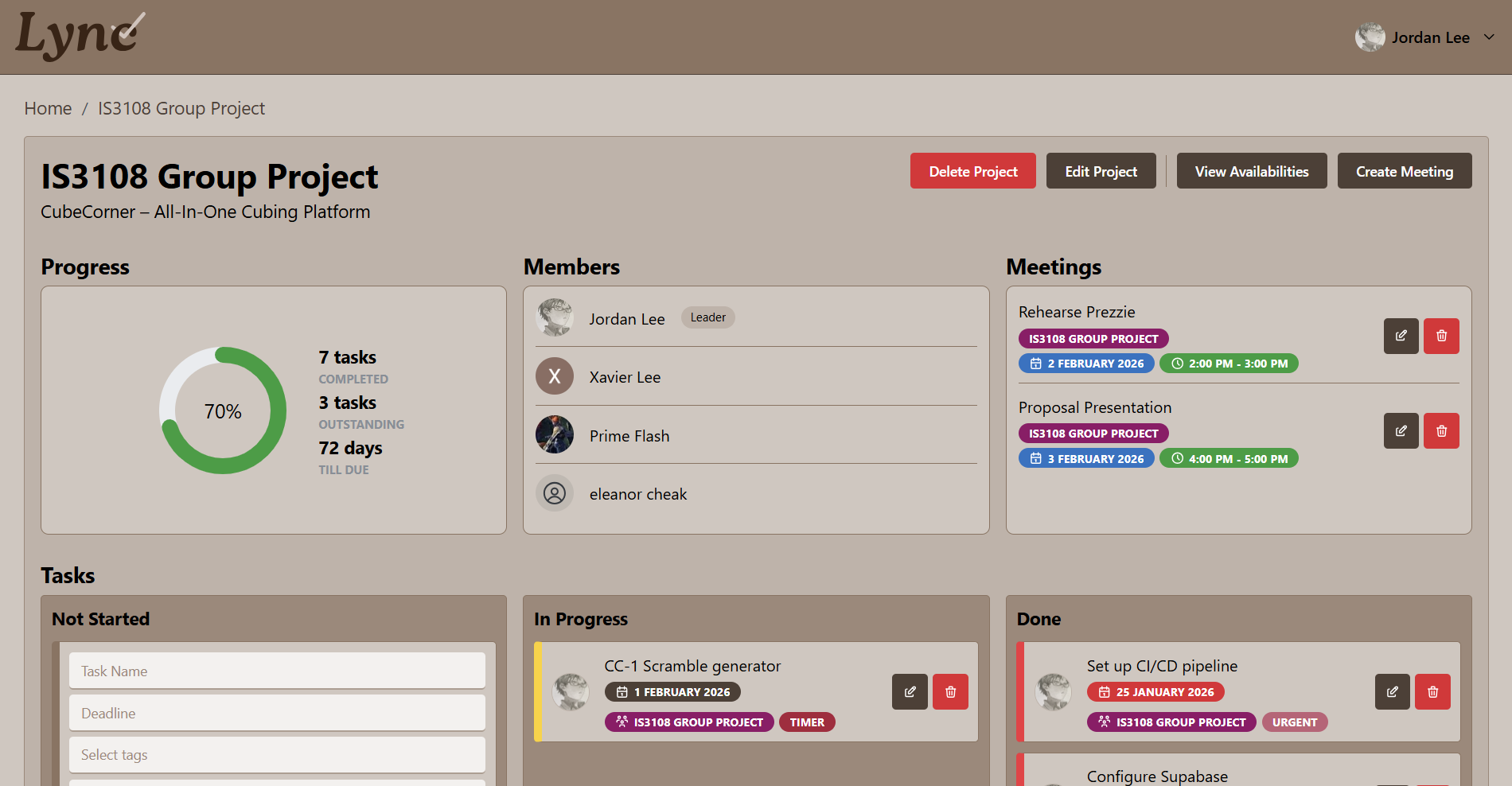
Task: Click IS3108 Group Project breadcrumb item
Action: [x=181, y=108]
